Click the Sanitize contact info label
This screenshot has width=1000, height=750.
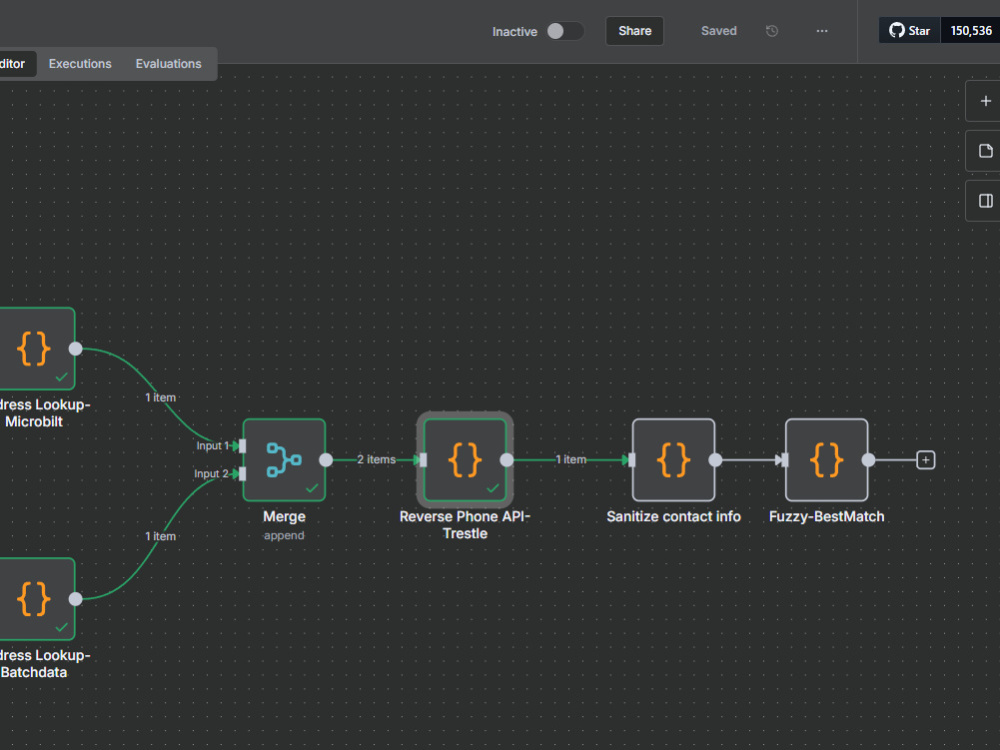point(673,517)
